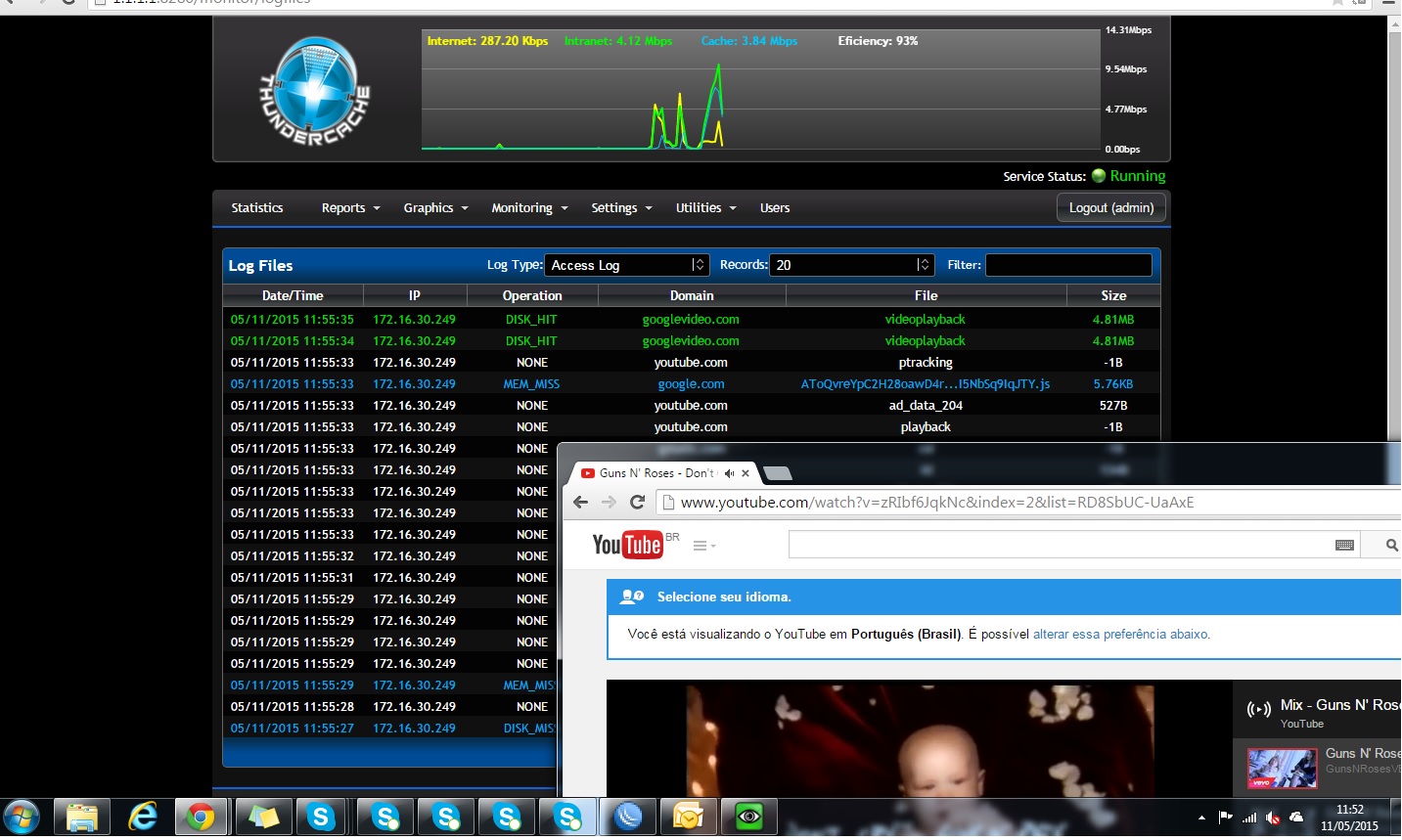This screenshot has height=840, width=1402.
Task: Open the mail envelope app in the taskbar
Action: 689,817
